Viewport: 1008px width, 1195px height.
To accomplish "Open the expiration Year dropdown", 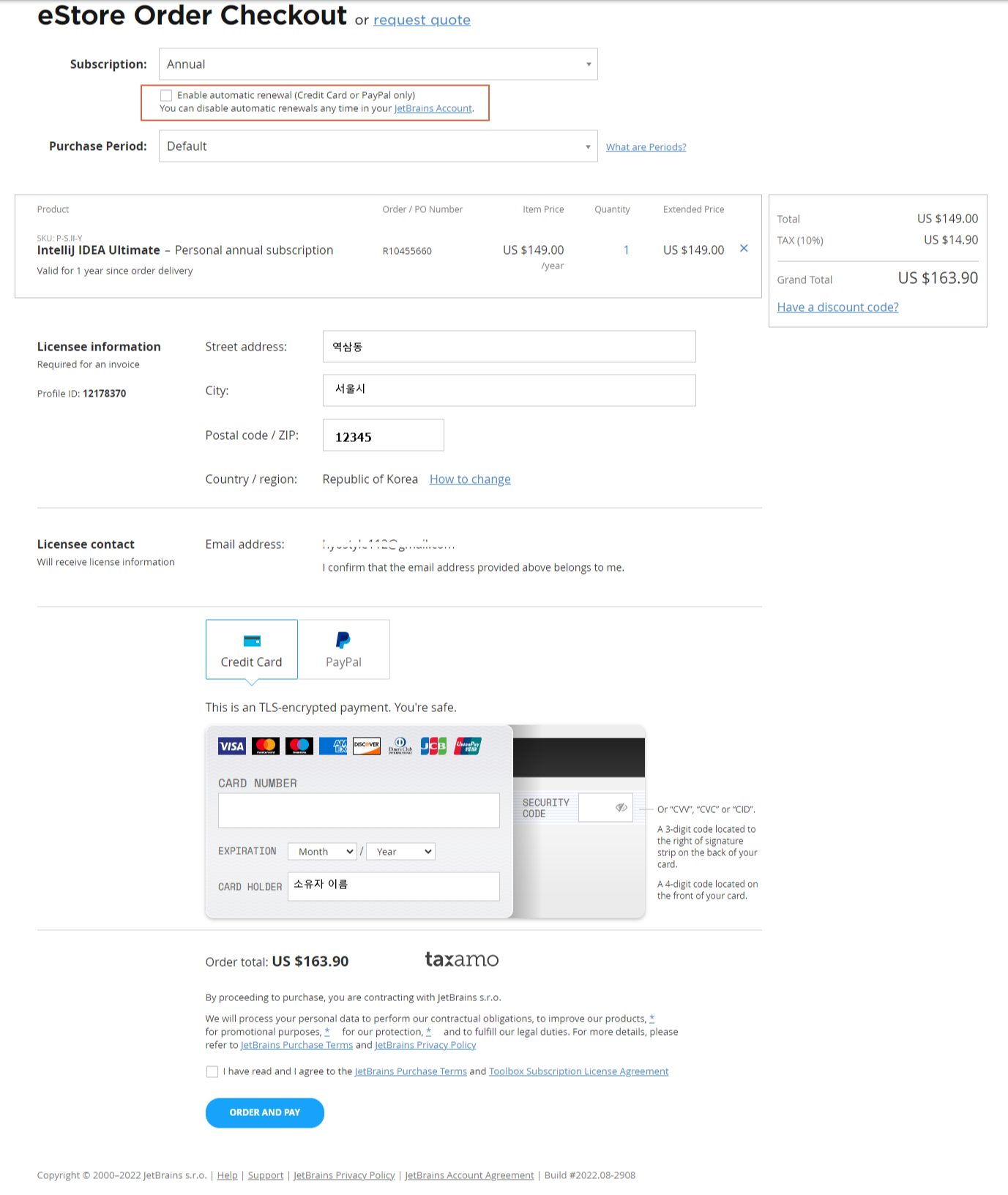I will [400, 851].
